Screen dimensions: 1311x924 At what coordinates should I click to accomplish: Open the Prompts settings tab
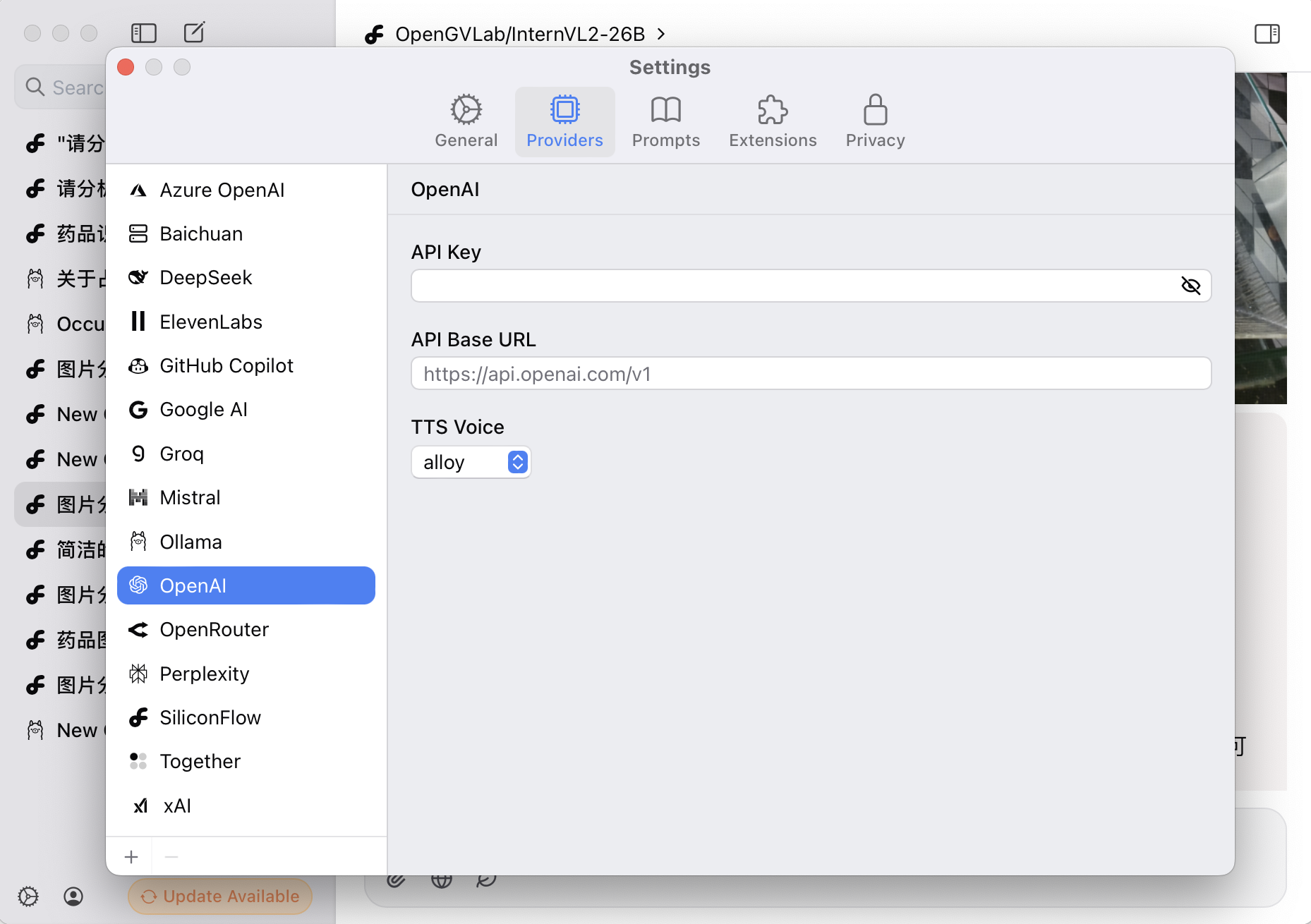click(665, 121)
